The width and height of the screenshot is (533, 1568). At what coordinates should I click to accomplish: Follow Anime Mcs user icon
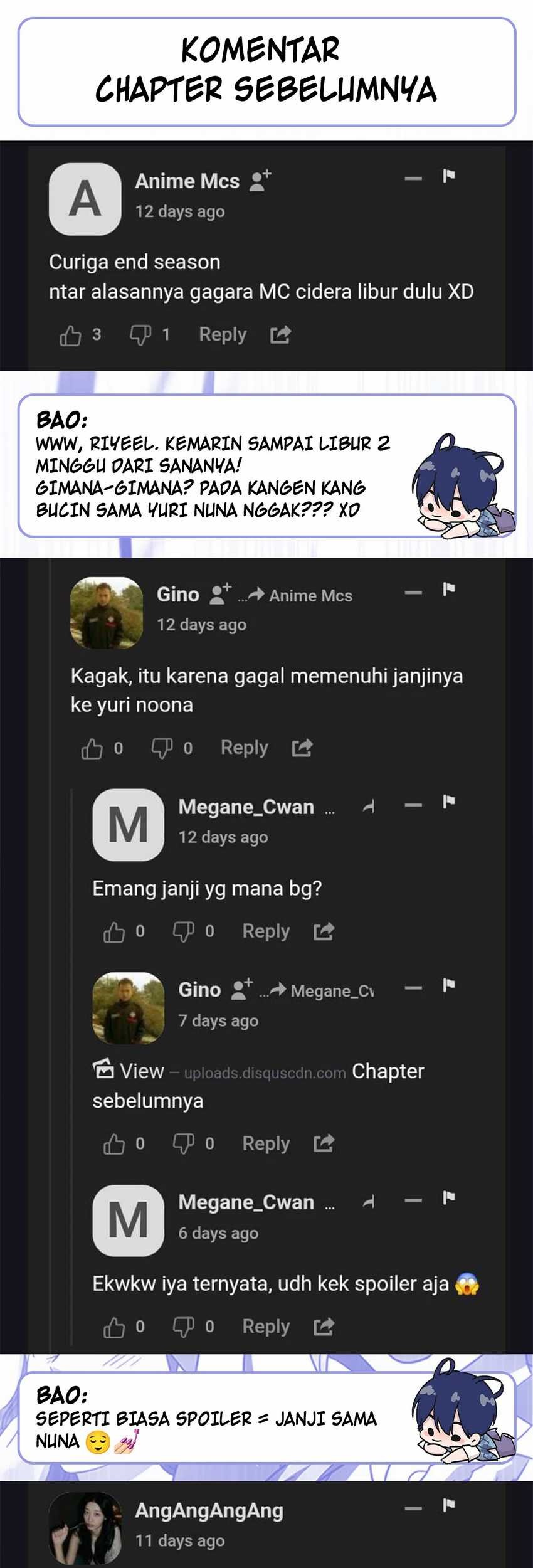260,181
